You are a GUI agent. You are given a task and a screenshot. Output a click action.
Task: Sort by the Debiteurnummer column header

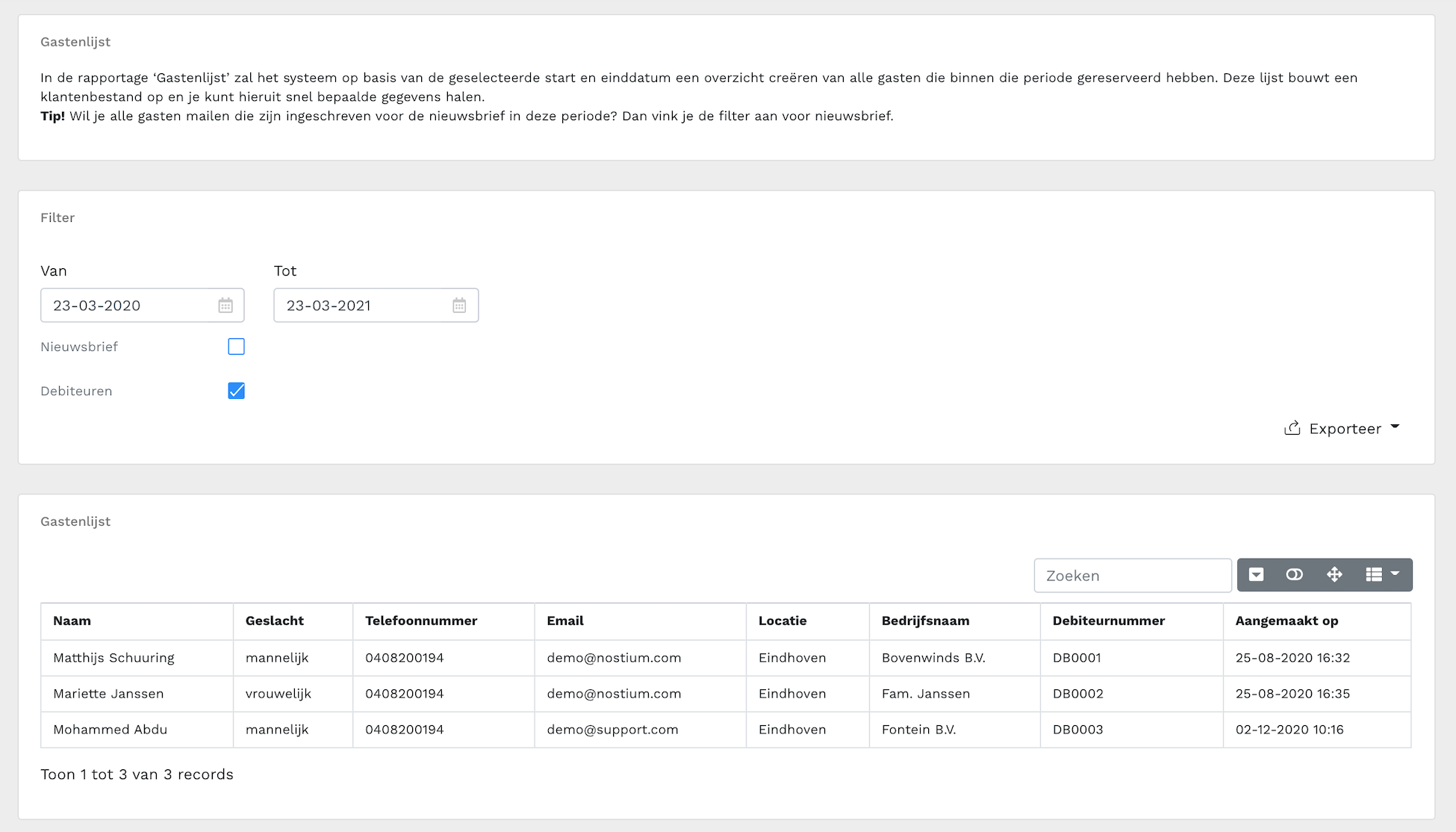coord(1108,621)
